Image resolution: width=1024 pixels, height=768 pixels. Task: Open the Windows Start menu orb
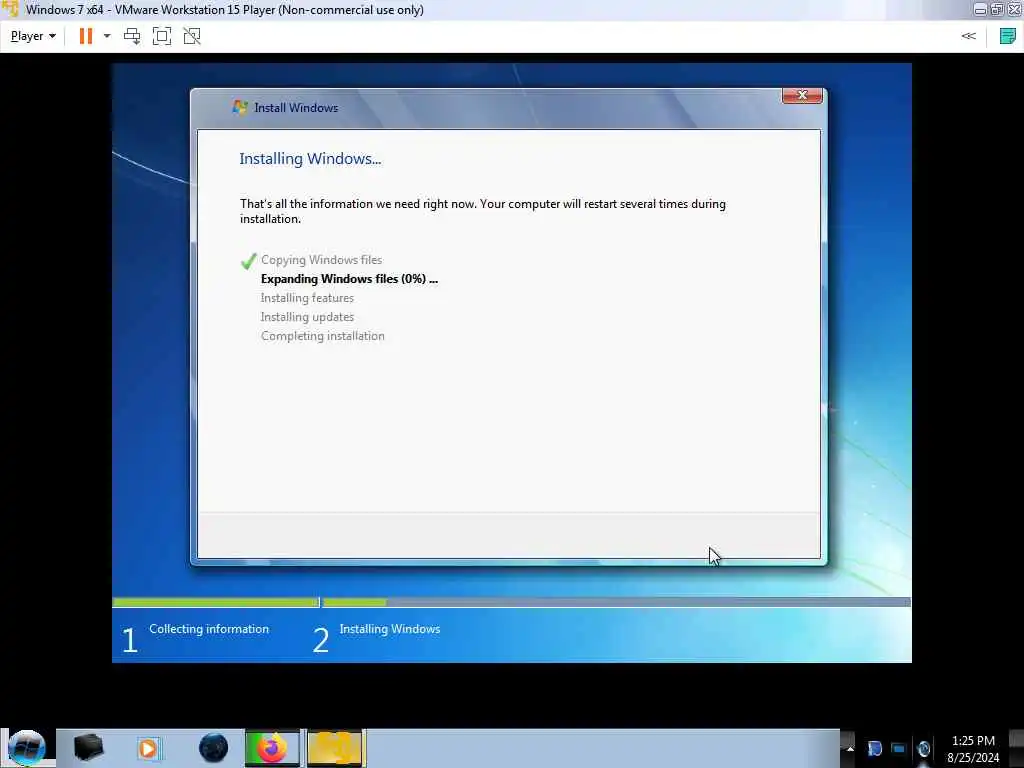click(x=26, y=748)
